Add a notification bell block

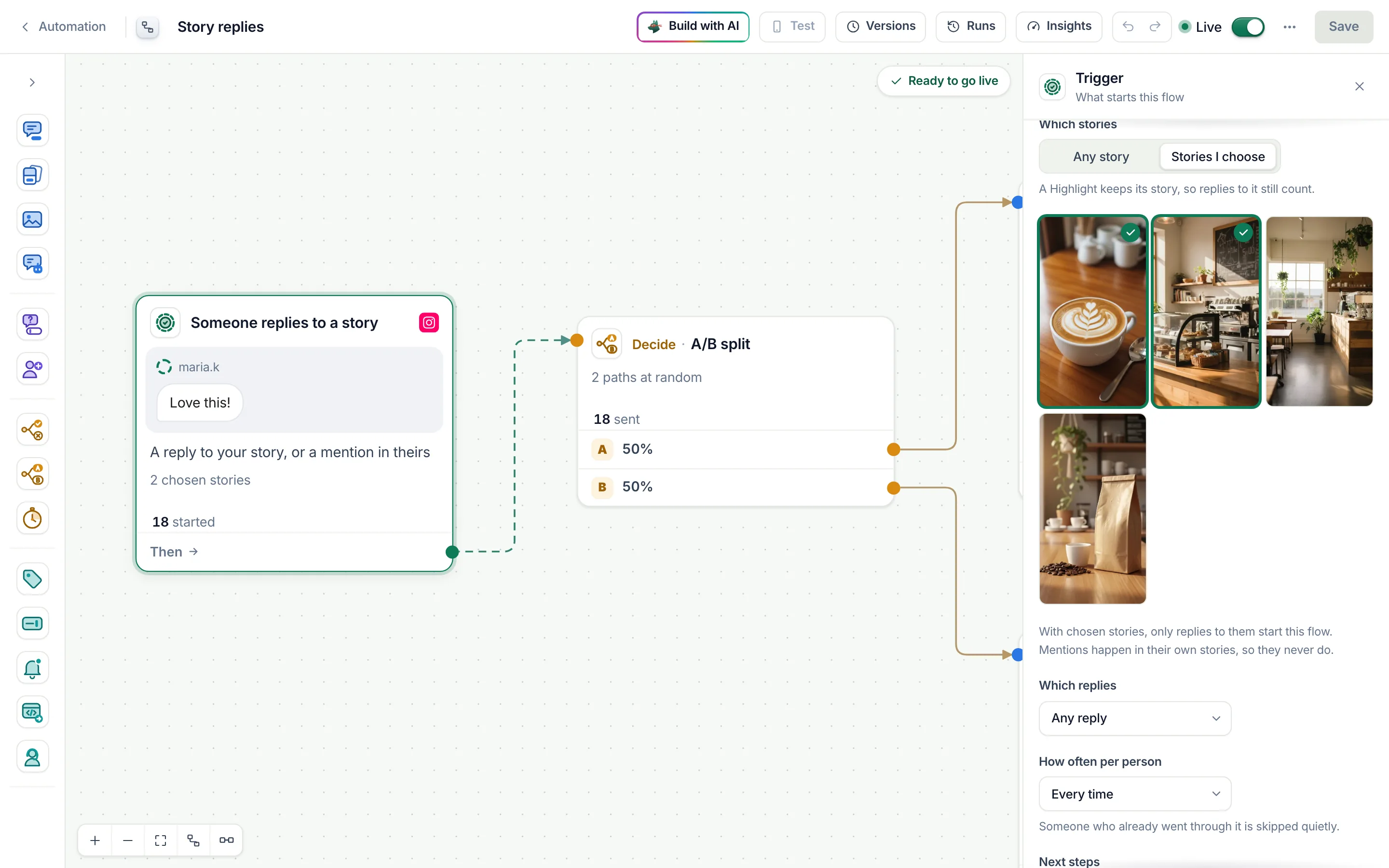coord(33,668)
